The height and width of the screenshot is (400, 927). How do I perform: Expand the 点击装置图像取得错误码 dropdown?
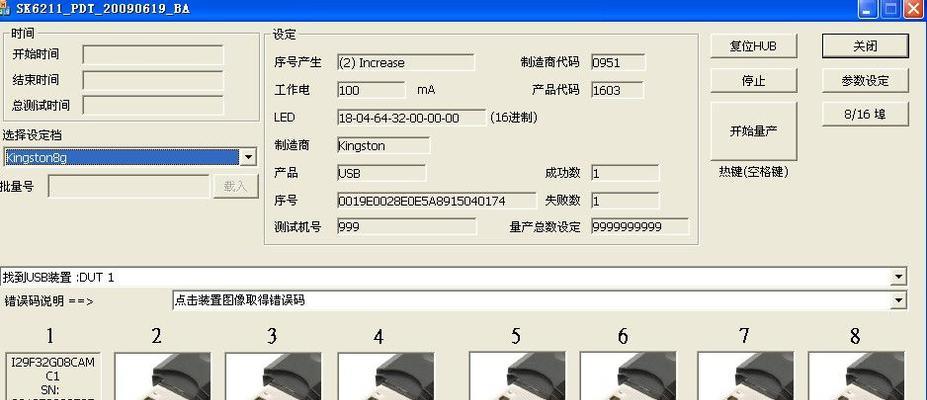point(899,300)
